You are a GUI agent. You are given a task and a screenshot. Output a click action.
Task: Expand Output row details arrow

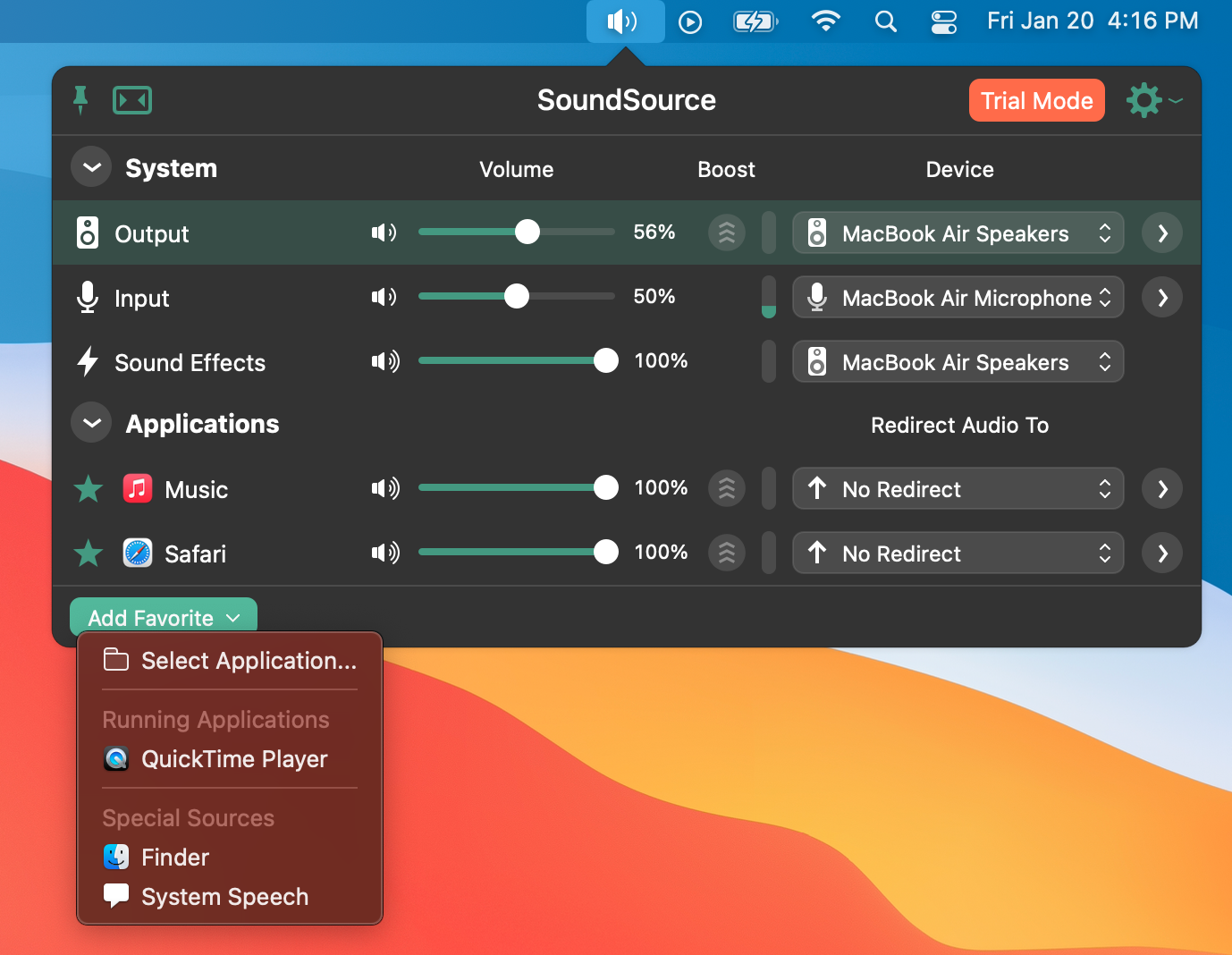(x=1162, y=233)
